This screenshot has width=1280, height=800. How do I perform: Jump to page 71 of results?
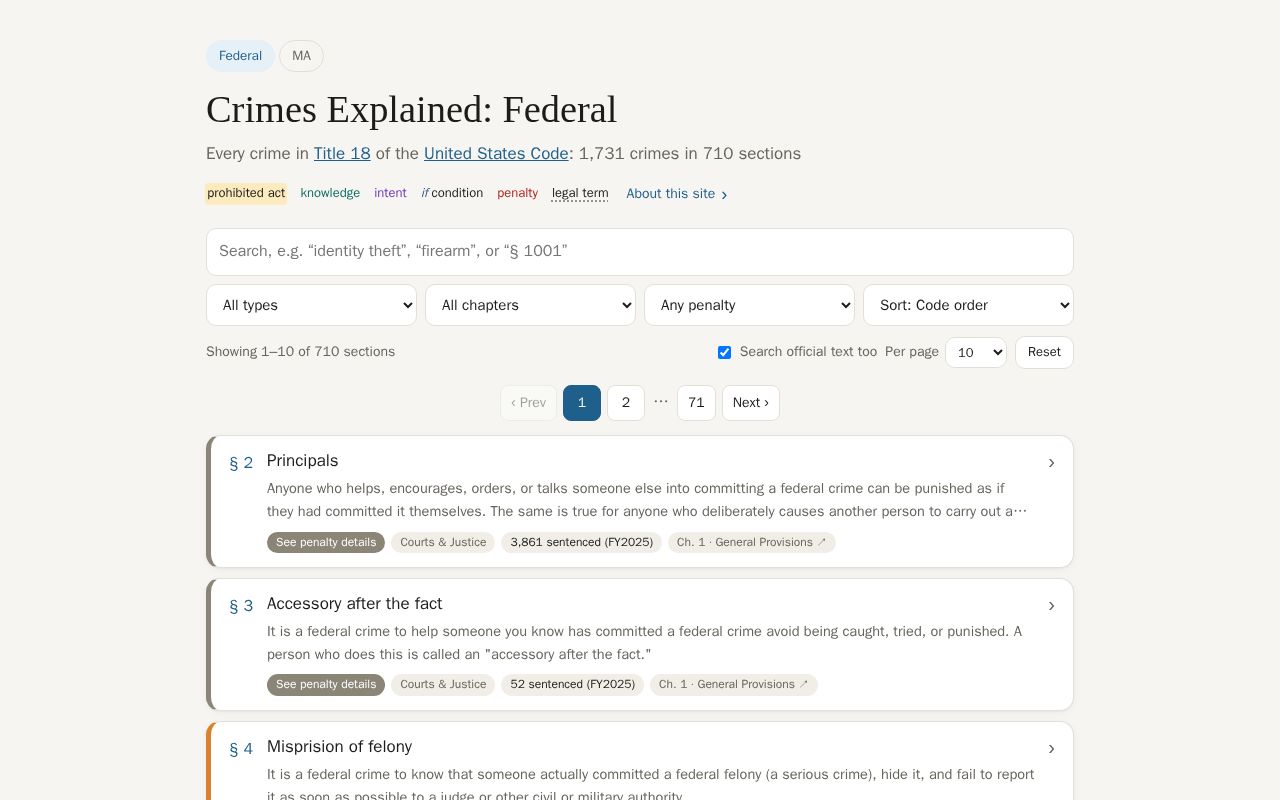pyautogui.click(x=696, y=403)
